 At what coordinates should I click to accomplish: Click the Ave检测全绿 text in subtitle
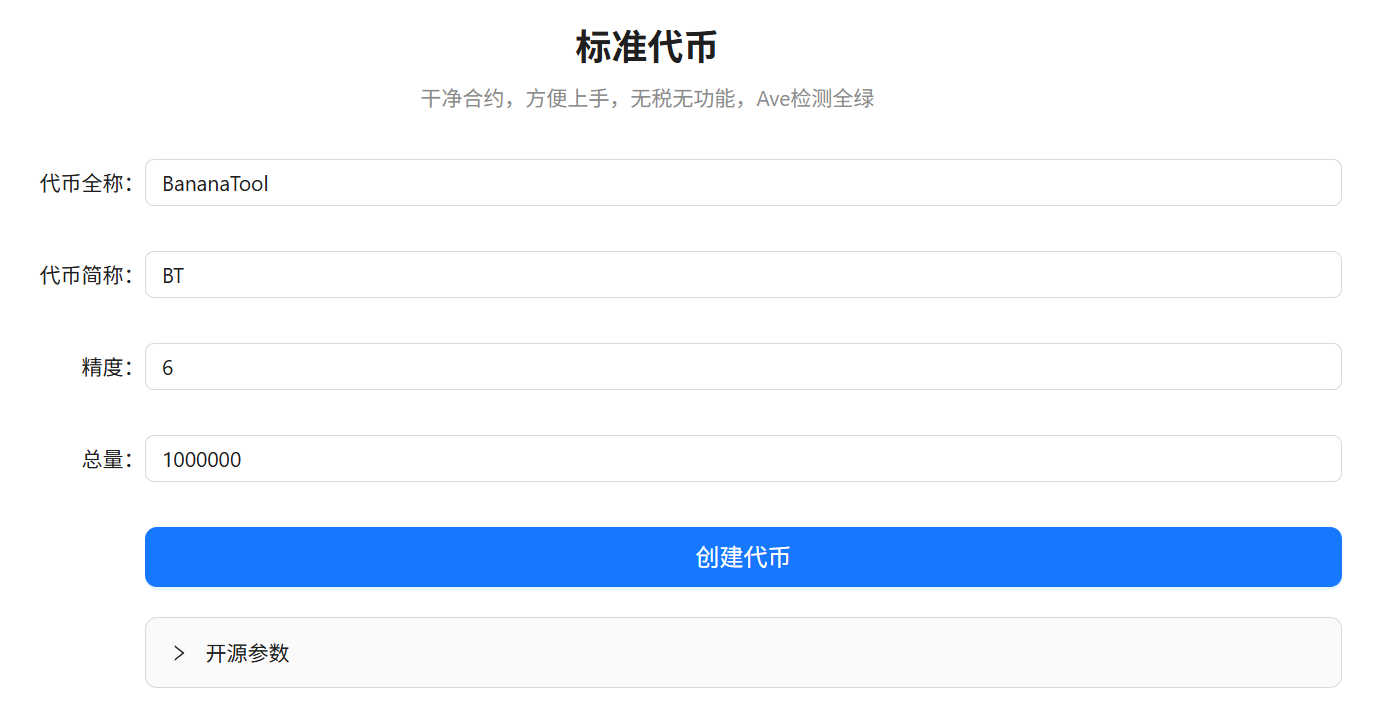[815, 99]
